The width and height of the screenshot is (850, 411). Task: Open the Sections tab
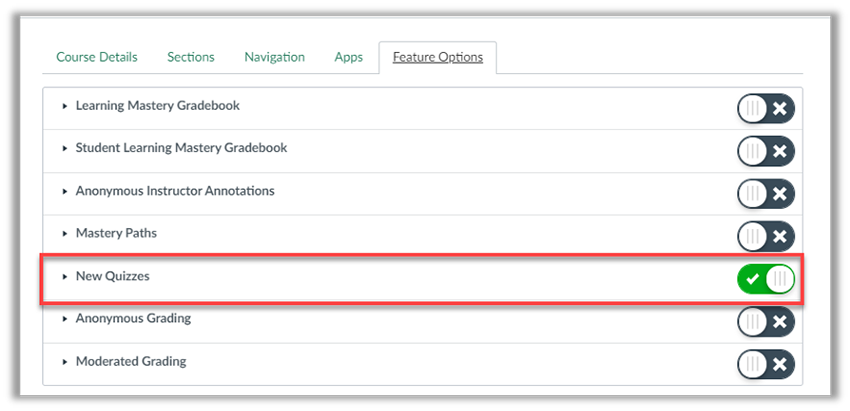pos(191,57)
